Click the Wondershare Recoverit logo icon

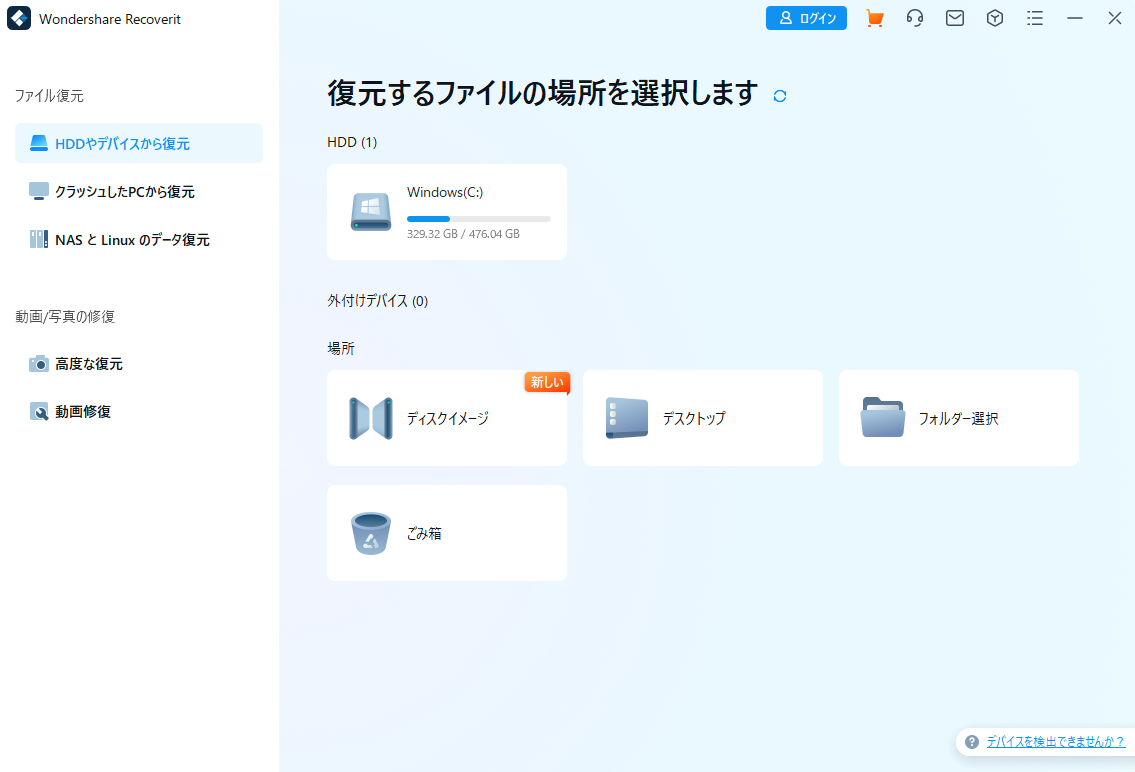point(19,19)
